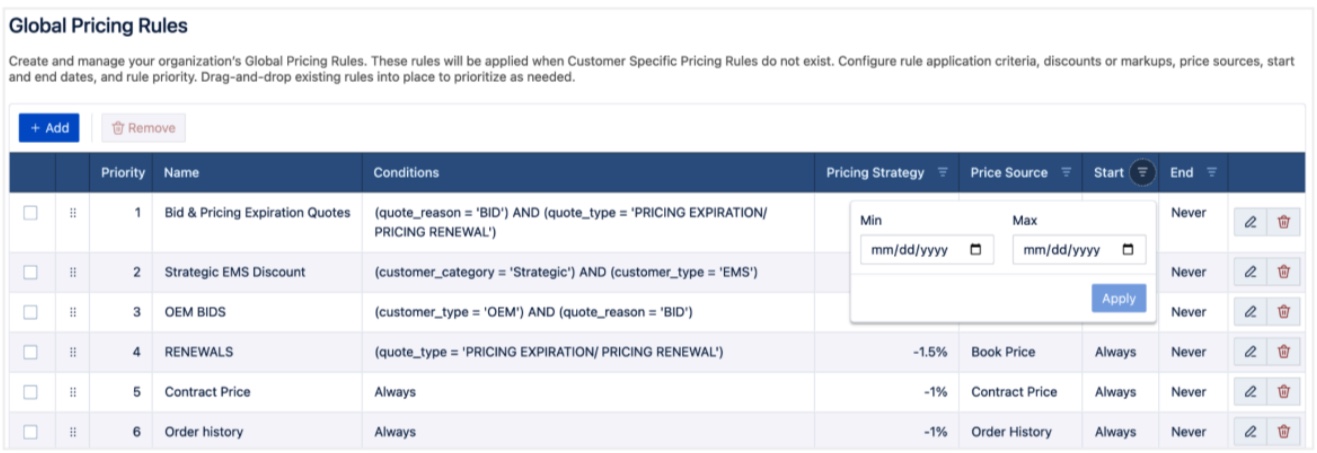Open the End column filter

pyautogui.click(x=1211, y=173)
